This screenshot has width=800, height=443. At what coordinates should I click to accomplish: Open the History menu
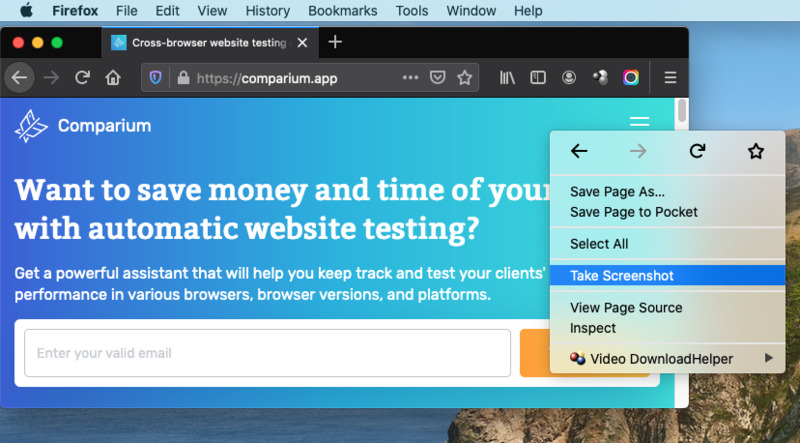268,11
